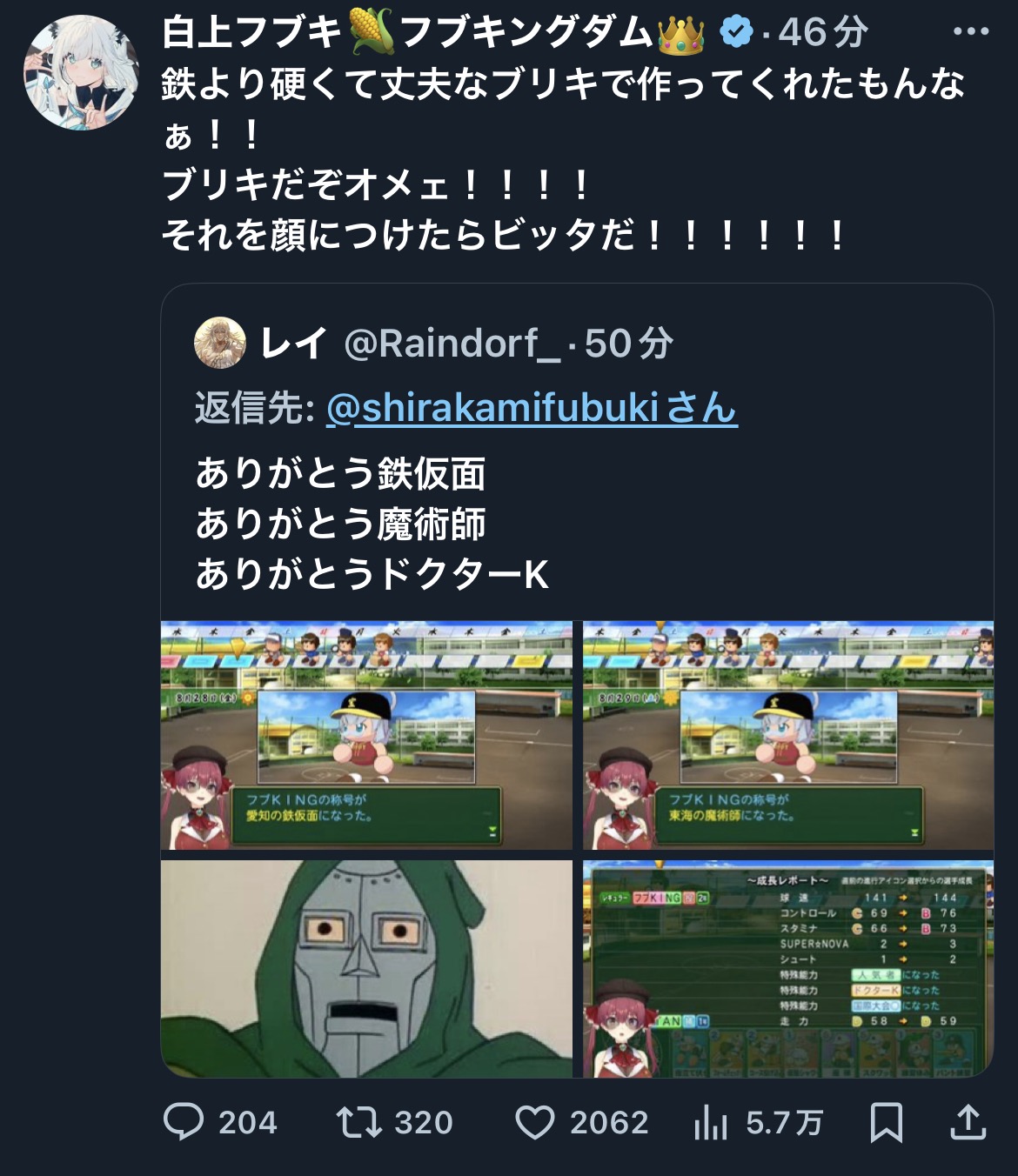
Task: Like the tweet with heart icon
Action: 535,1122
